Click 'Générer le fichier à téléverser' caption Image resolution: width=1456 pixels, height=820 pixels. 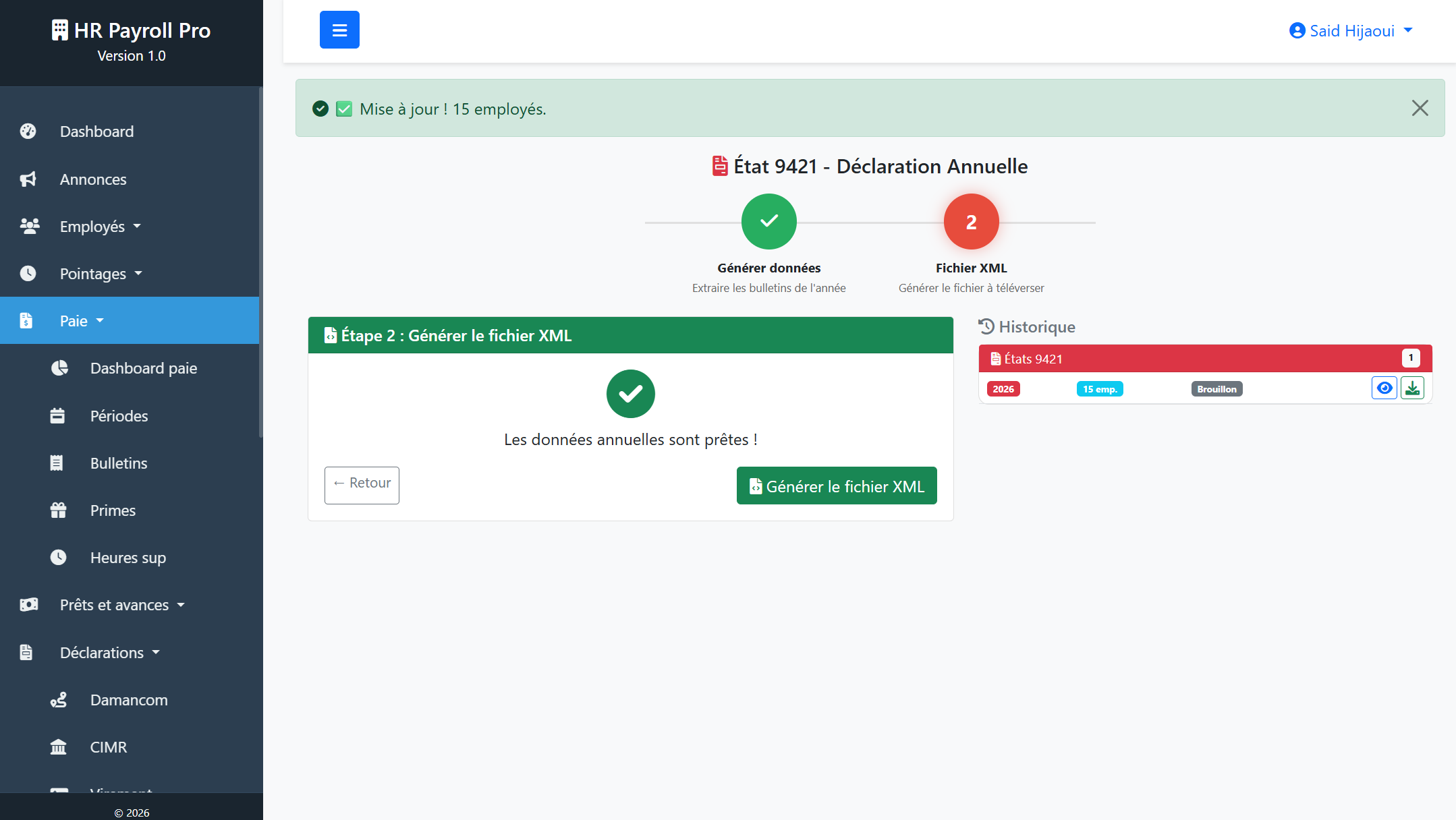tap(971, 288)
